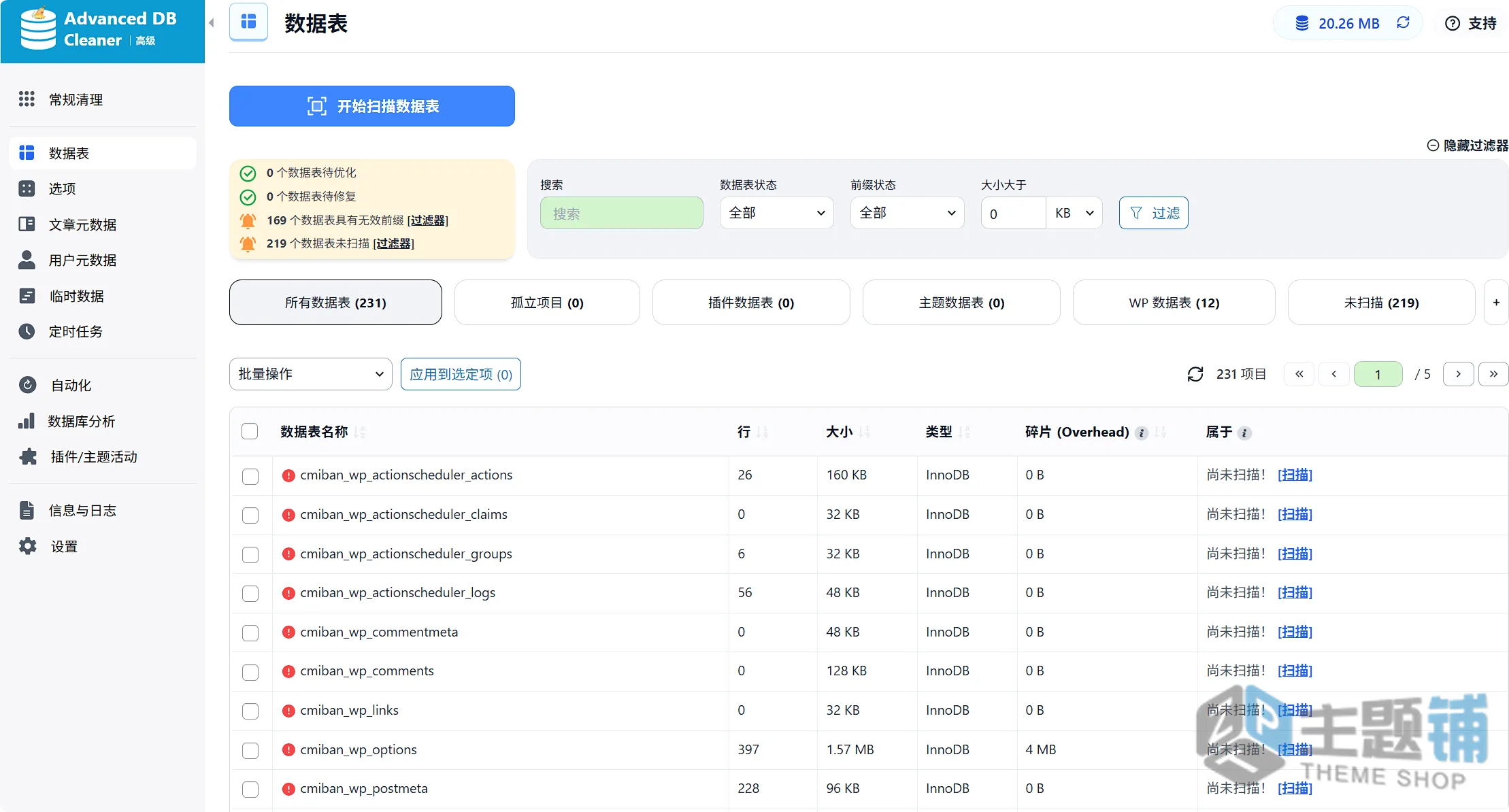Sort by 数据表名称 column
The image size is (1509, 812).
(322, 432)
